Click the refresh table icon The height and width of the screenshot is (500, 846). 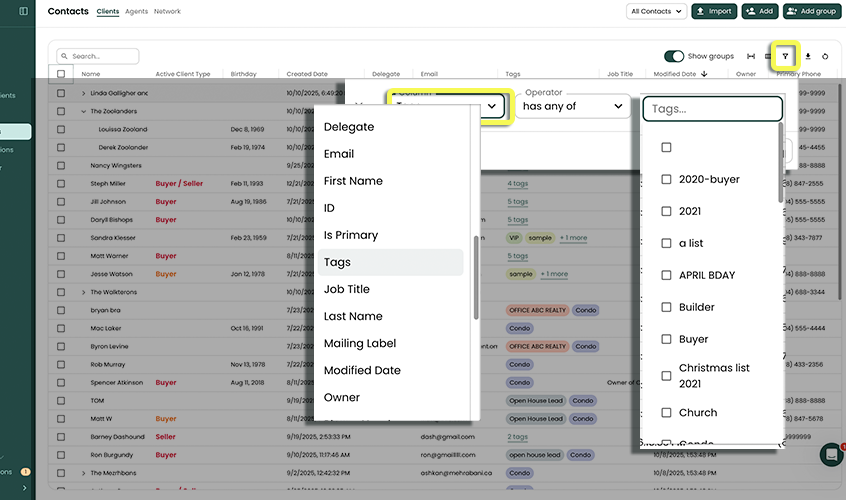[x=825, y=57]
